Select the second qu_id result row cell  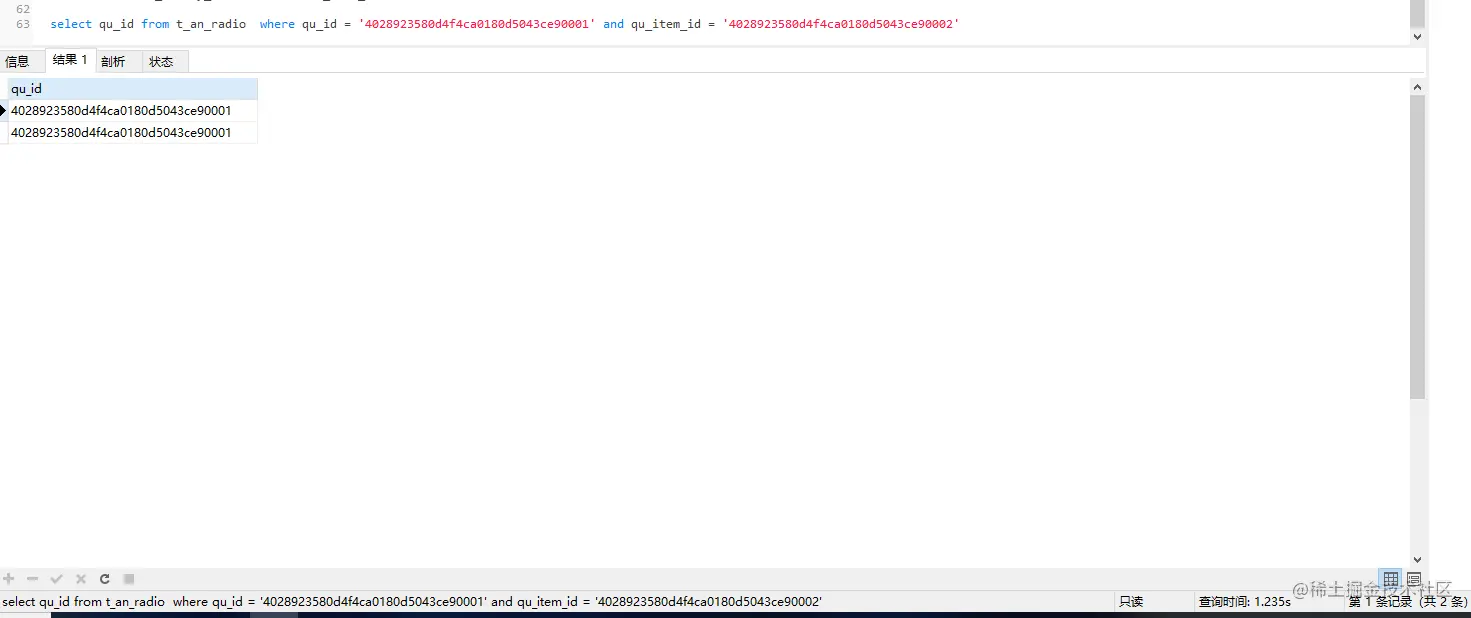pyautogui.click(x=132, y=133)
